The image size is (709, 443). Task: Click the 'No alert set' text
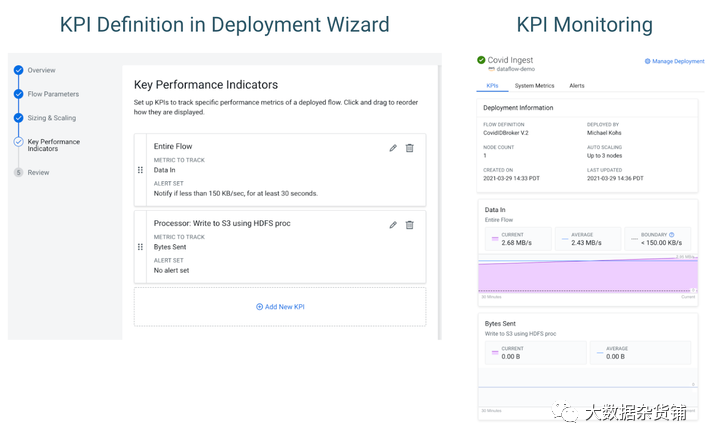[x=171, y=270]
